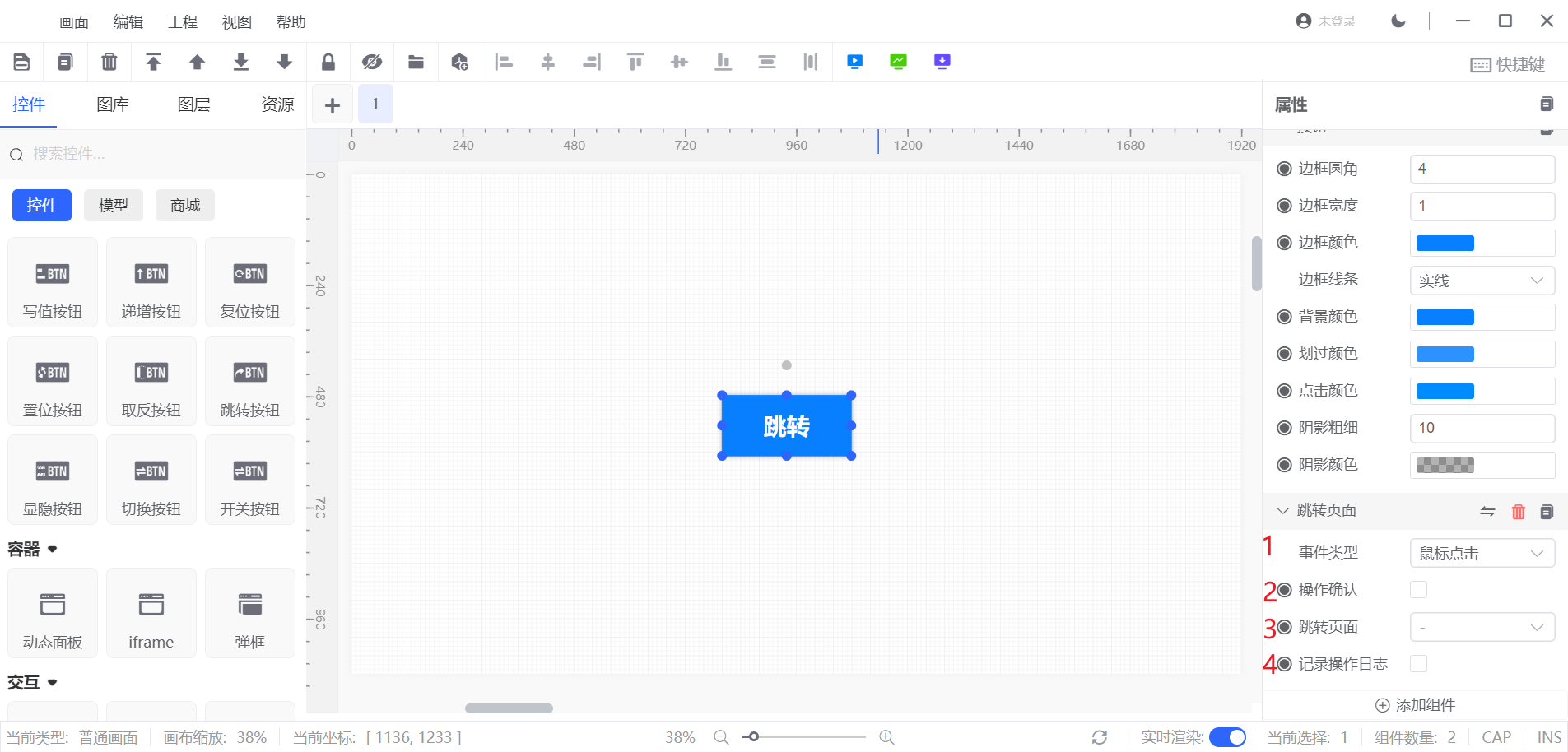This screenshot has width=1568, height=752.
Task: Toggle dark mode moon icon
Action: click(1398, 21)
